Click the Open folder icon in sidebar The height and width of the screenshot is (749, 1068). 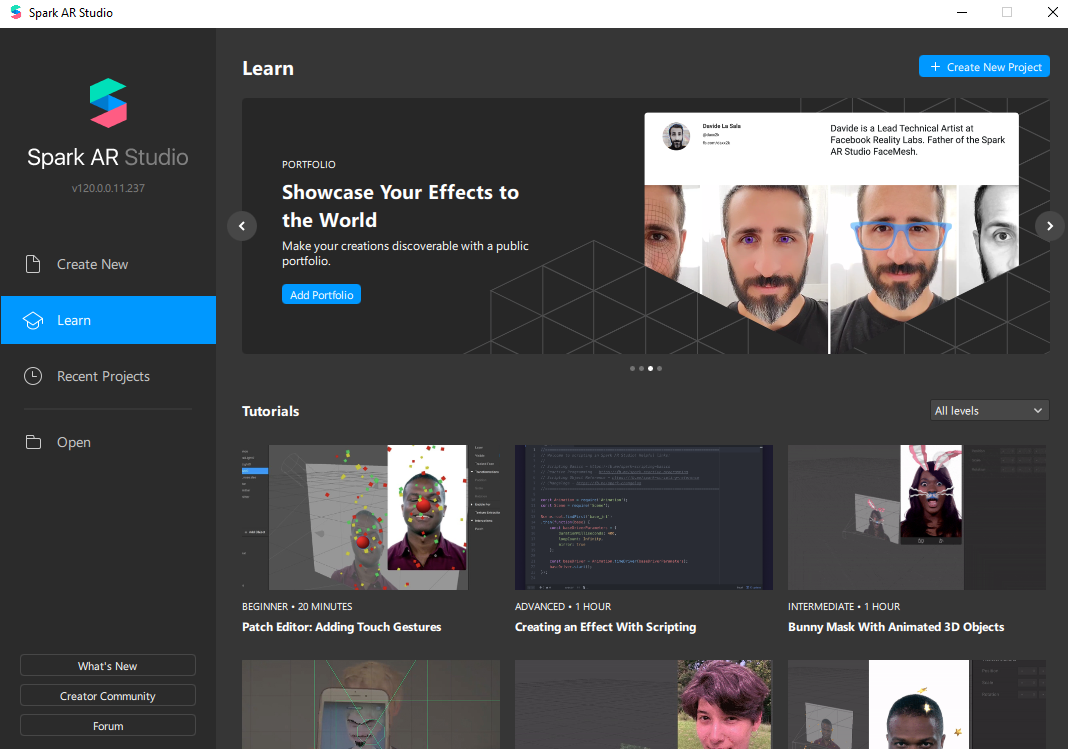33,442
